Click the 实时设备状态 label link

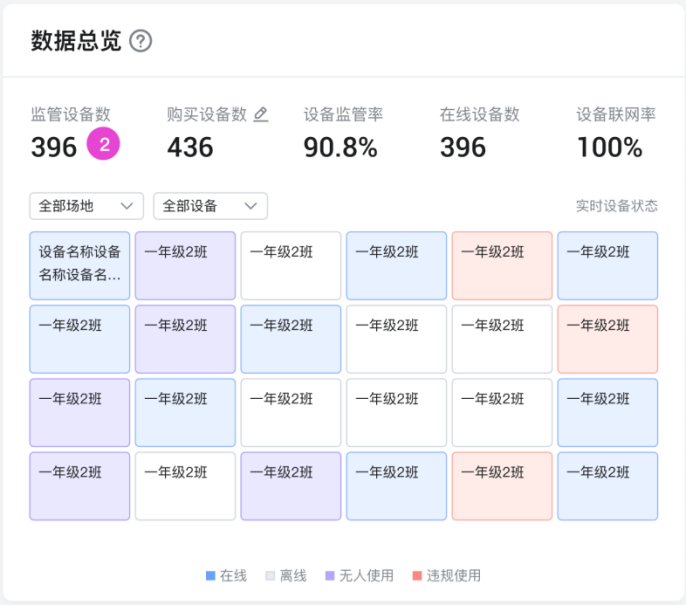point(617,206)
